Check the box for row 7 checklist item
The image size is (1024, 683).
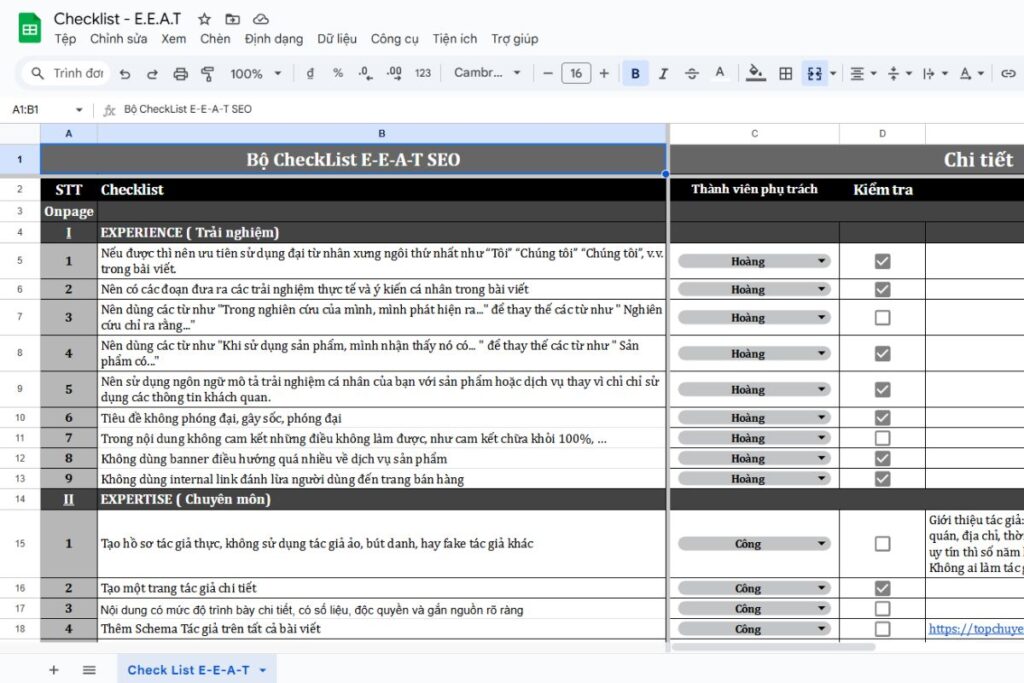click(x=882, y=317)
